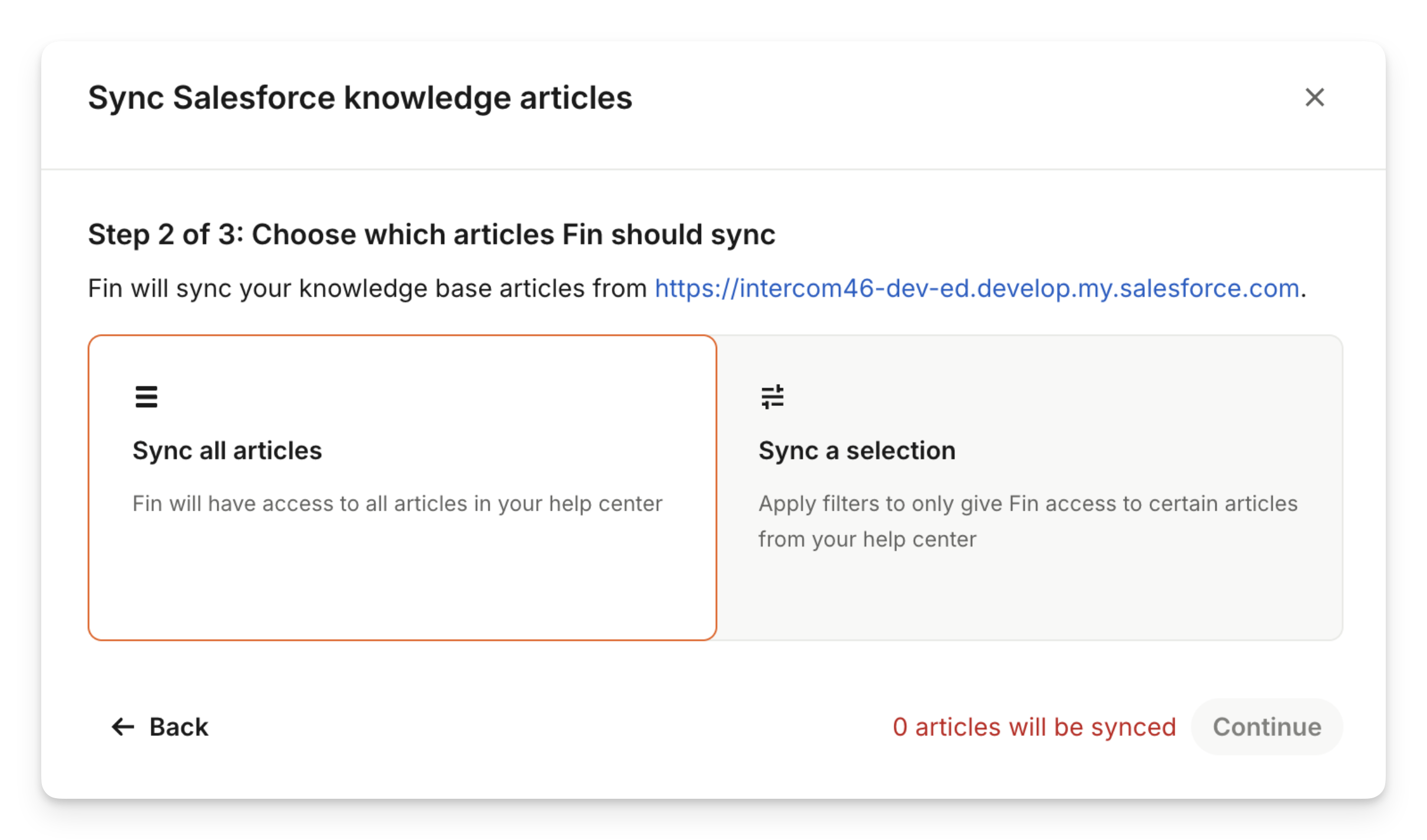Go back using the Back label
The width and height of the screenshot is (1427, 840).
pyautogui.click(x=179, y=727)
